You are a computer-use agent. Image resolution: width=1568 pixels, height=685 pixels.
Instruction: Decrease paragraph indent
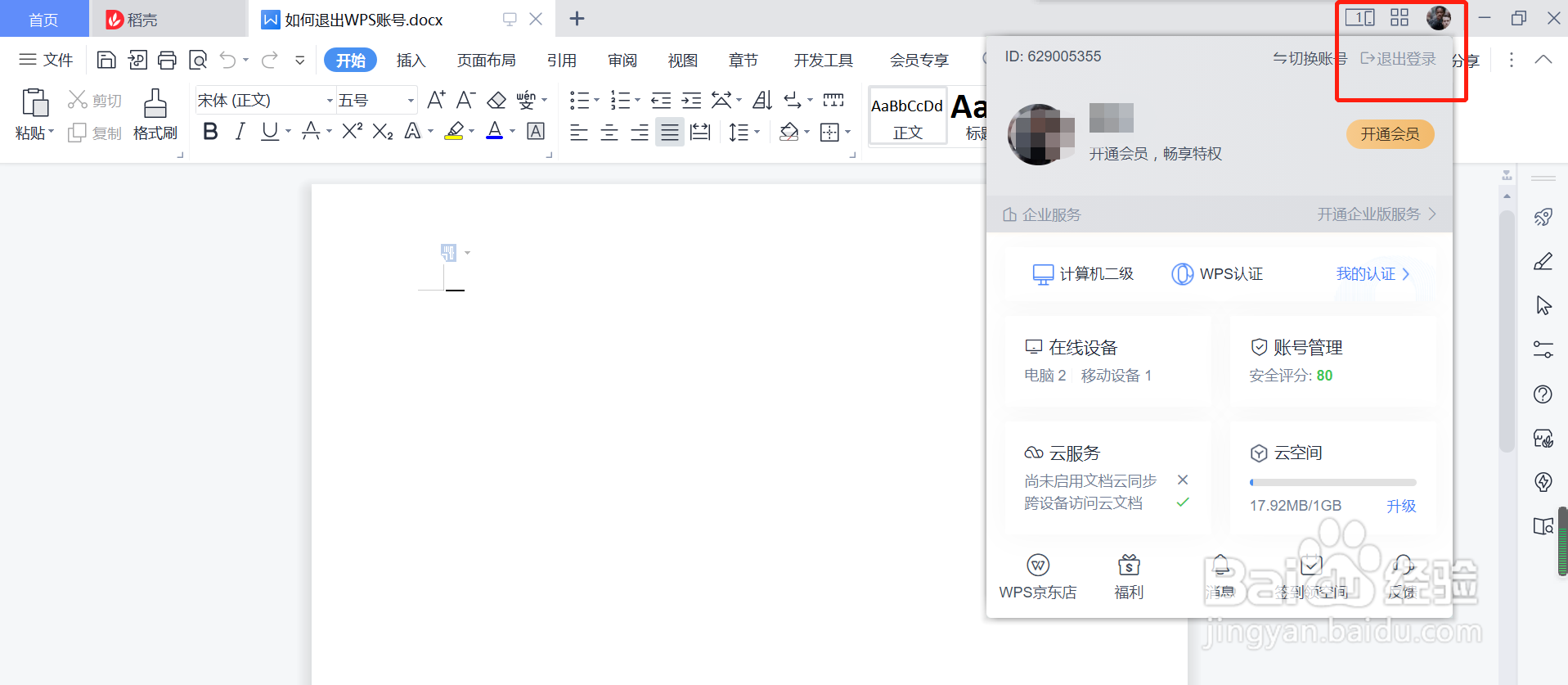(661, 100)
